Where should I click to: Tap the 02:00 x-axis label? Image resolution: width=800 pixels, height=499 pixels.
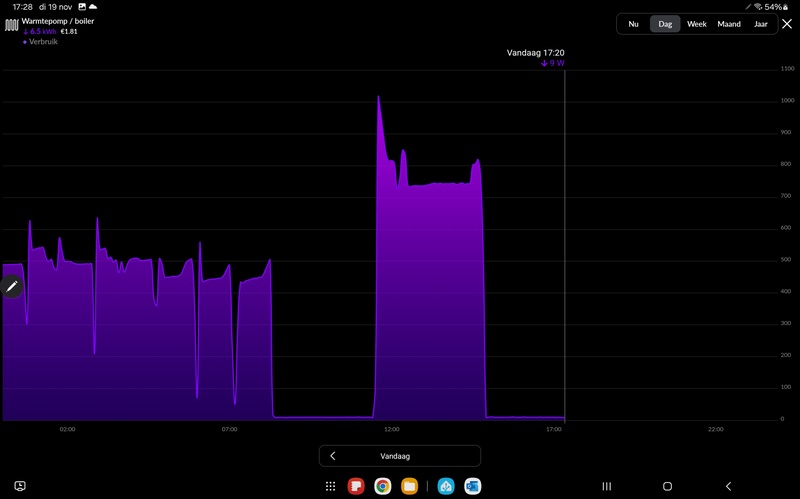tap(67, 429)
